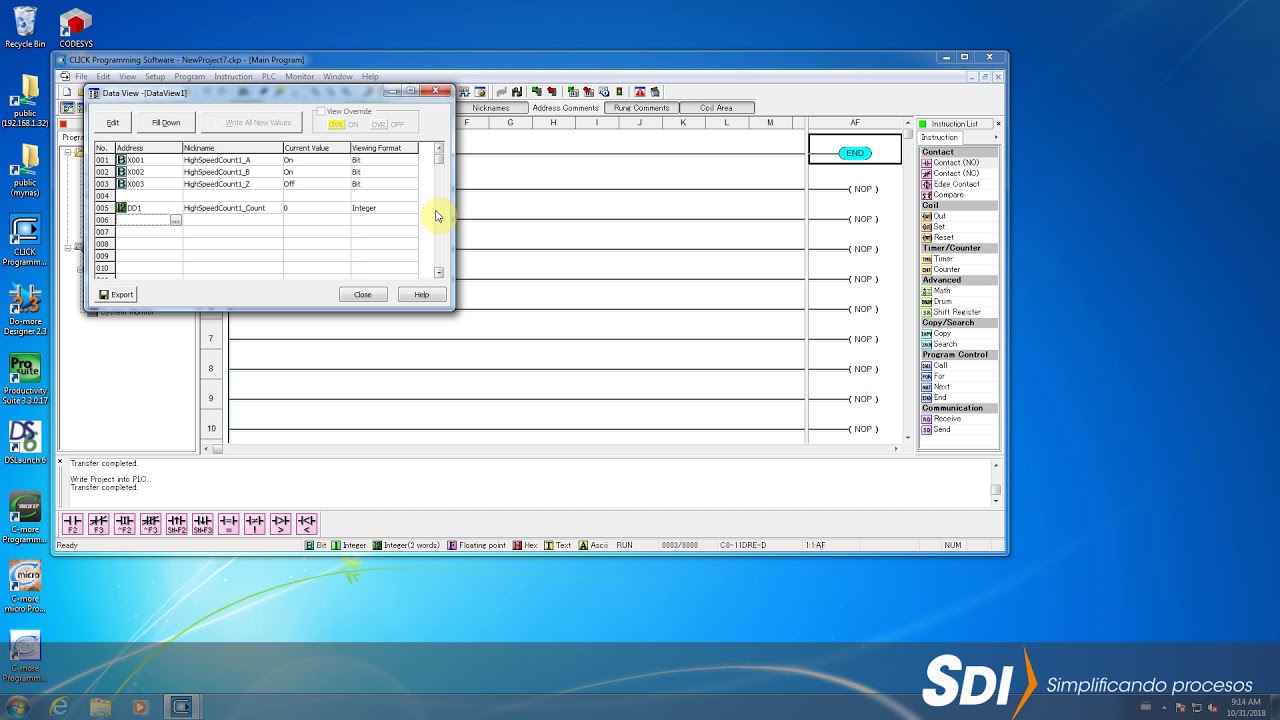The image size is (1280, 720).
Task: Insert the not-equal compare contact icon
Action: pyautogui.click(x=254, y=524)
